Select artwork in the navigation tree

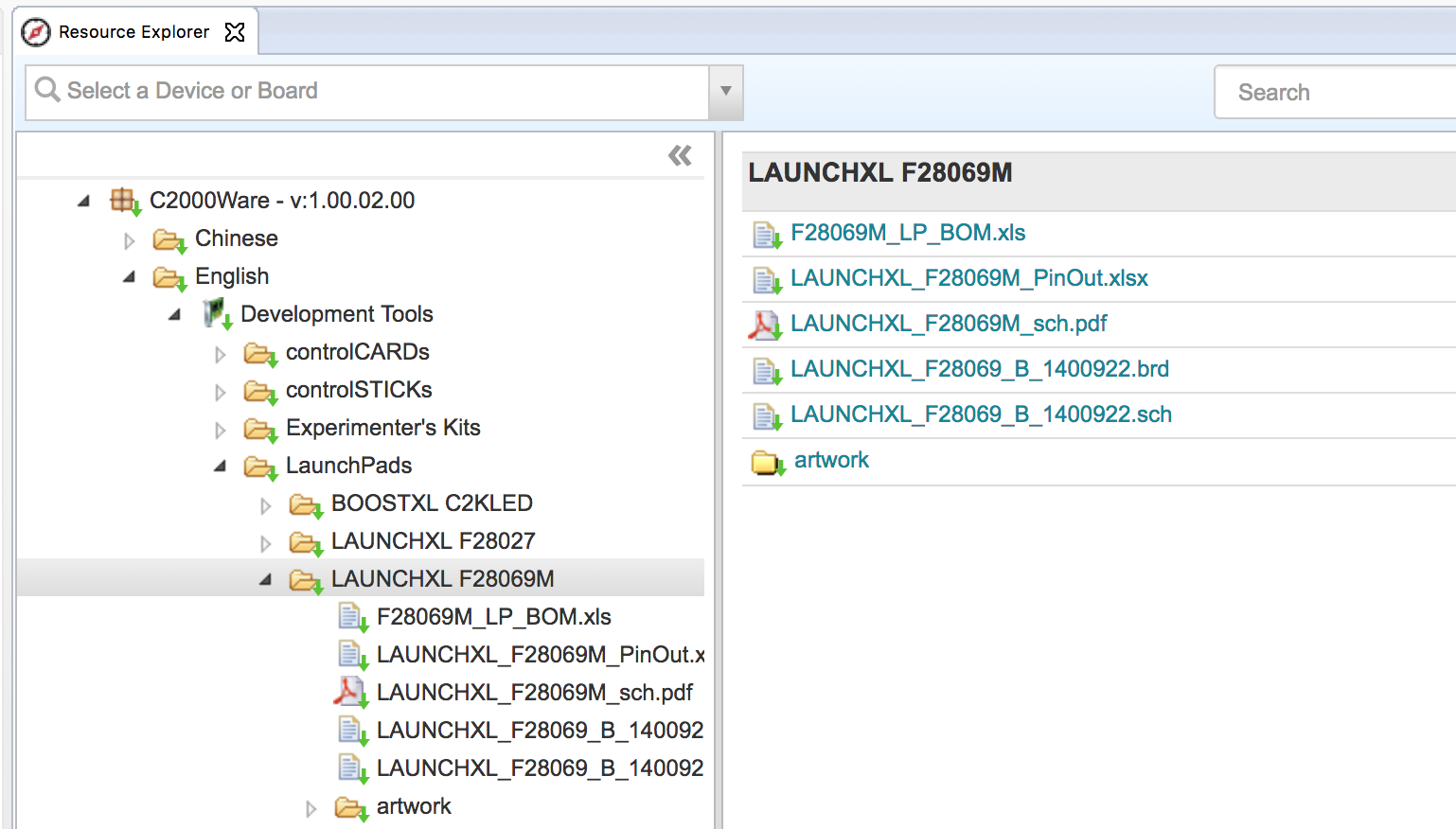tap(414, 806)
